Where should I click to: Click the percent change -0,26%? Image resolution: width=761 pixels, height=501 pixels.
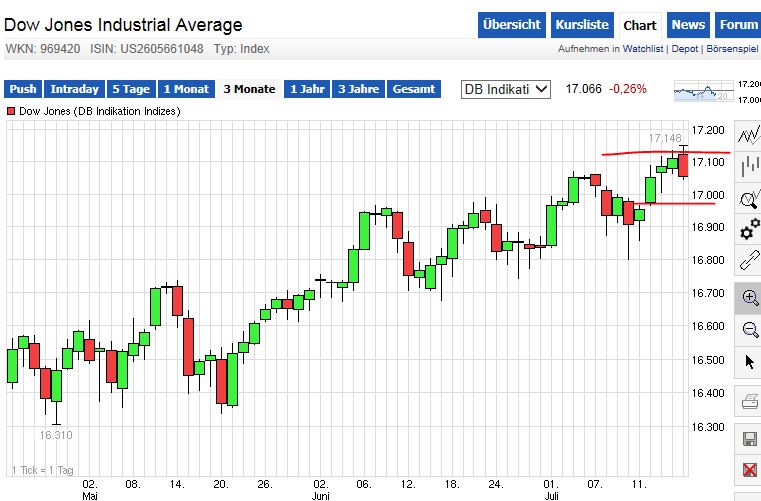coord(628,89)
